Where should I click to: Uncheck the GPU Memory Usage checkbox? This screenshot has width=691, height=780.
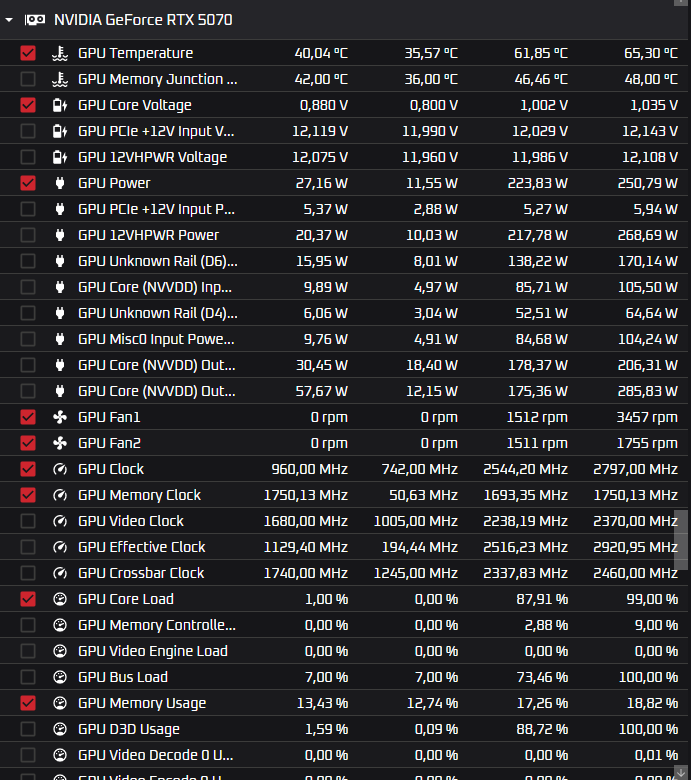tap(28, 703)
